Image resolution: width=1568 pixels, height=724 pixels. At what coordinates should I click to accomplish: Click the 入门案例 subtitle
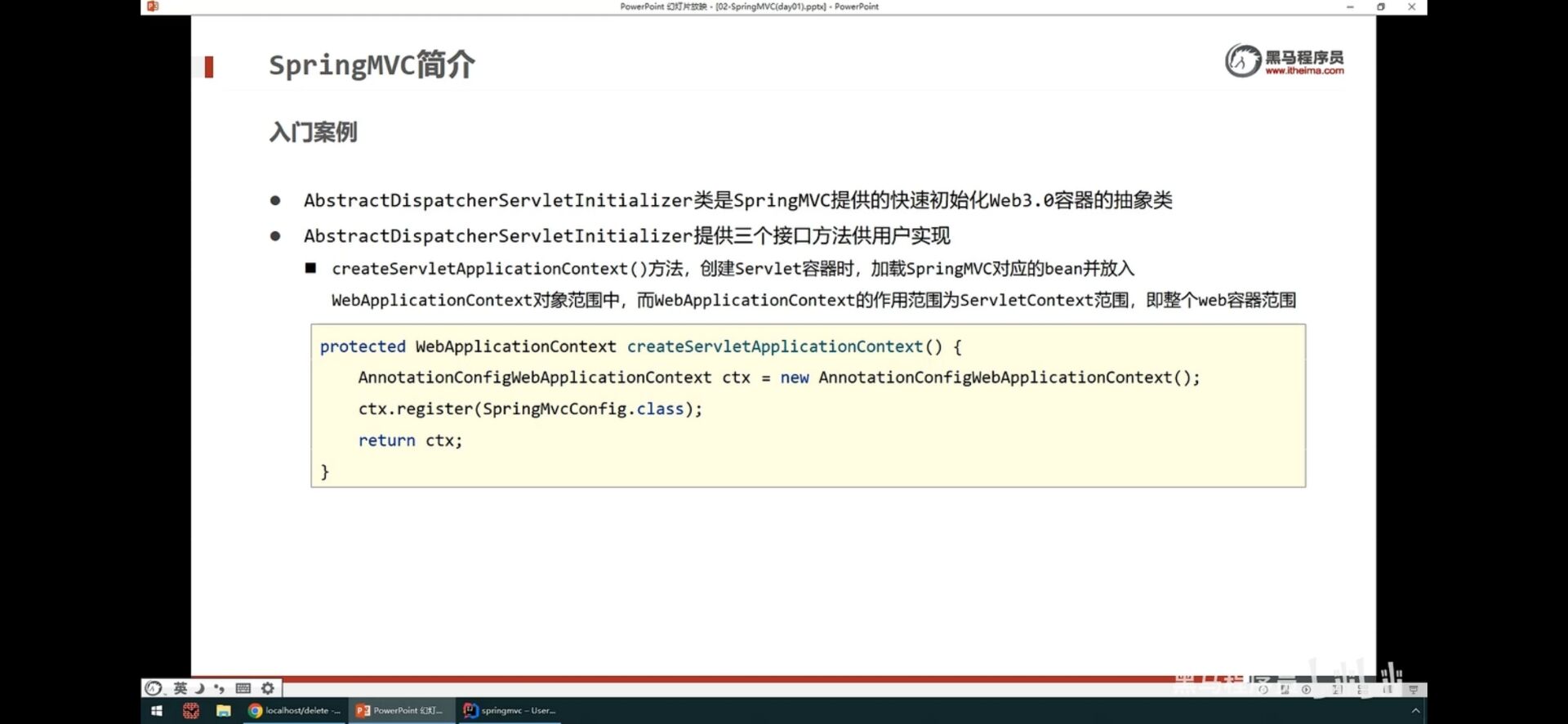[314, 132]
